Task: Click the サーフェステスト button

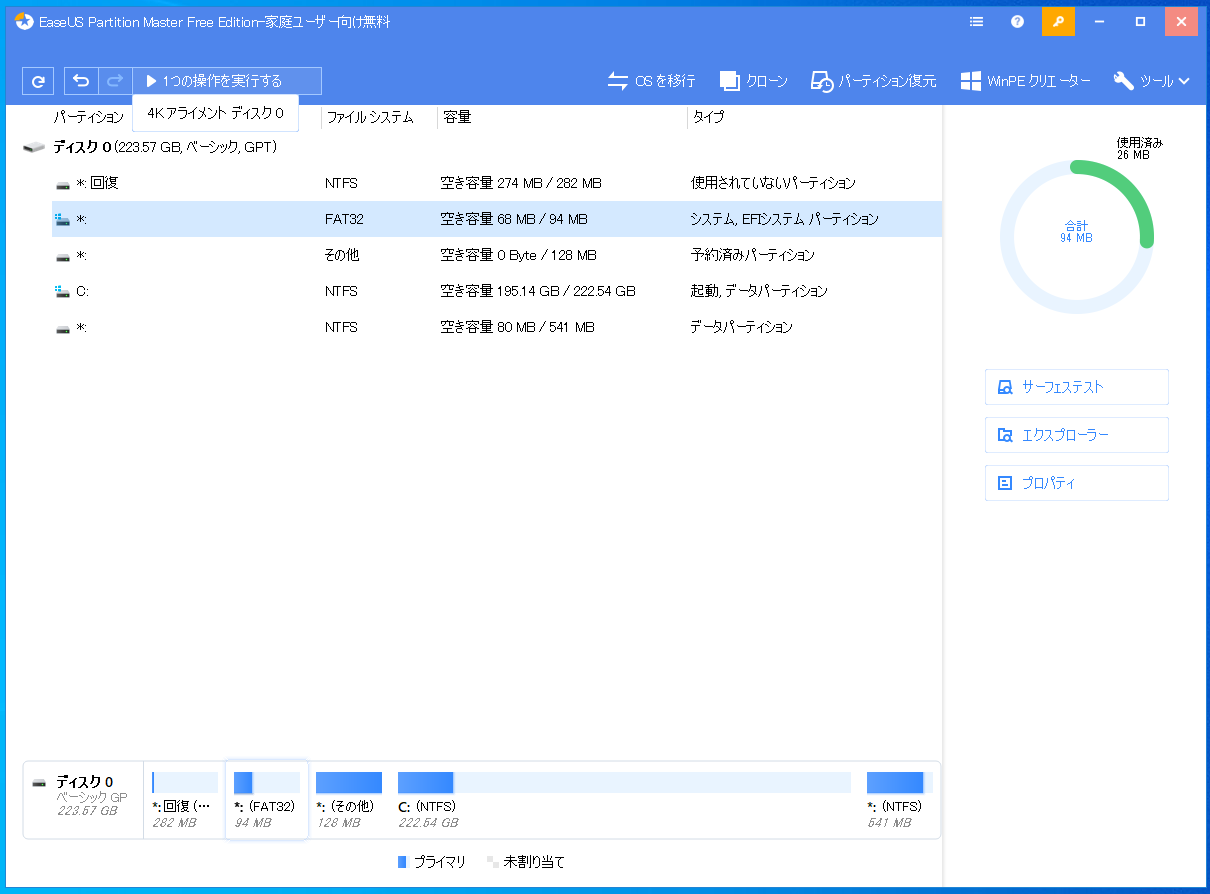Action: coord(1076,387)
